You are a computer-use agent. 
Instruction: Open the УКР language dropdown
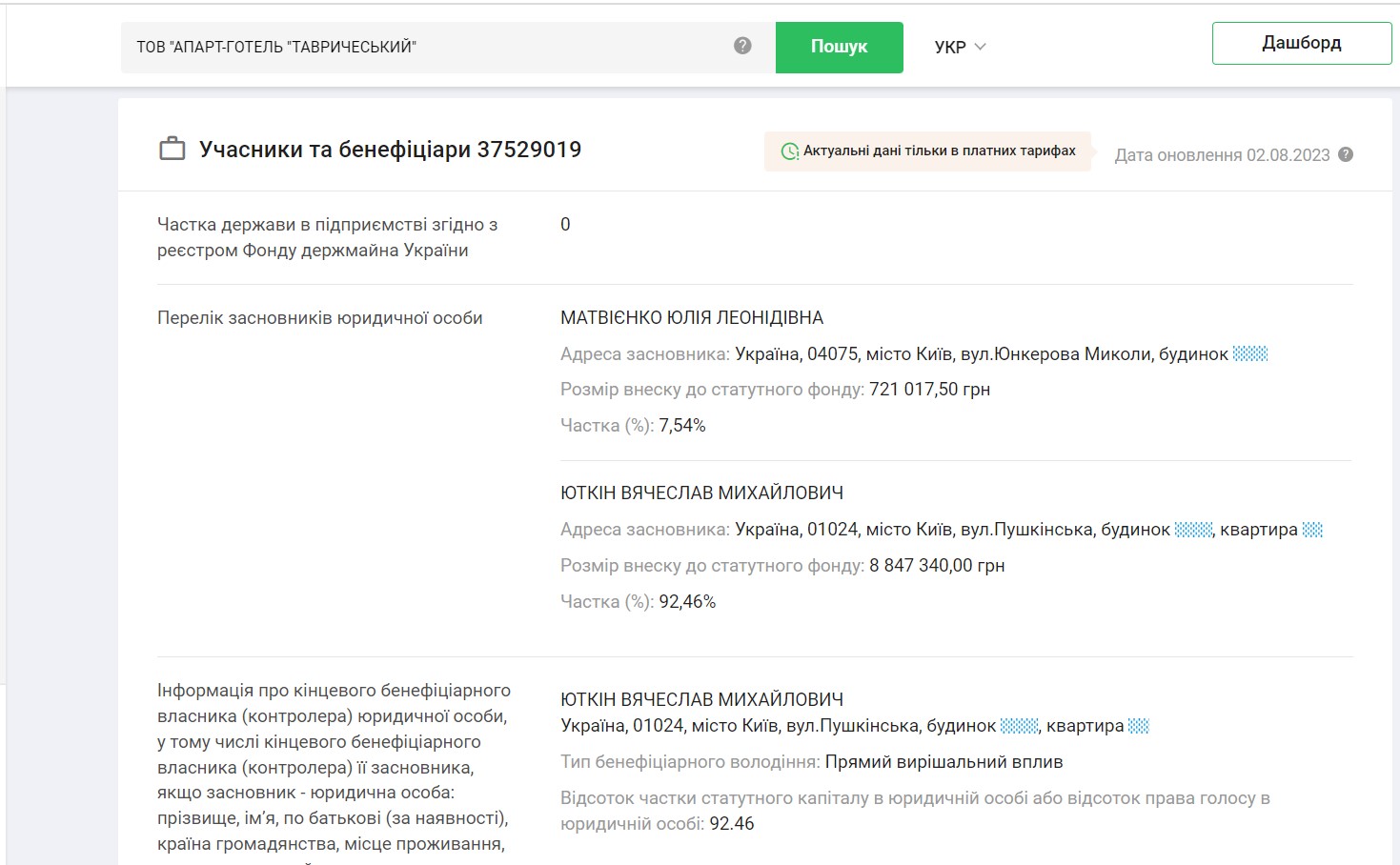click(x=950, y=47)
